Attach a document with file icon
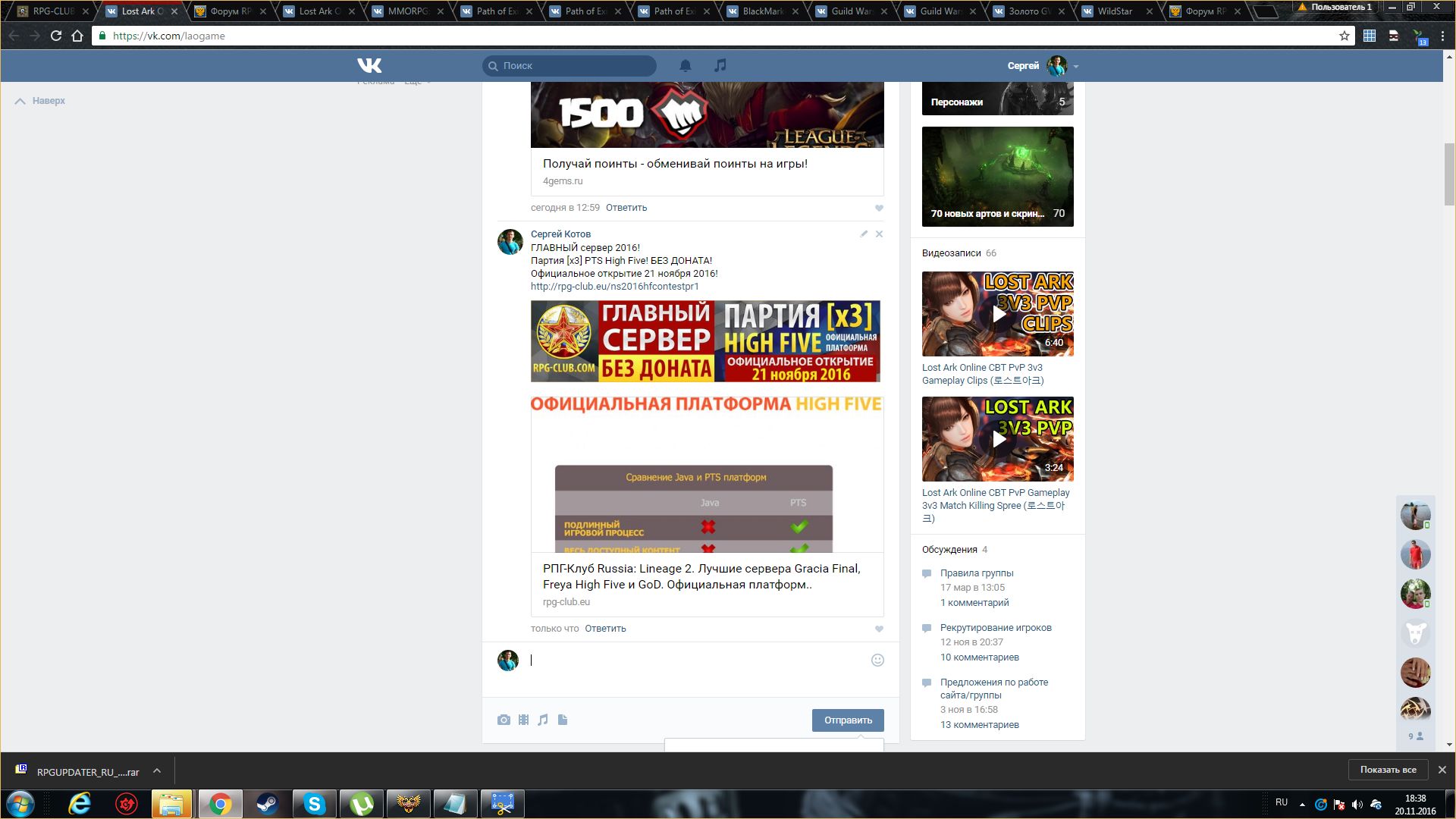Viewport: 1456px width, 819px height. (563, 720)
